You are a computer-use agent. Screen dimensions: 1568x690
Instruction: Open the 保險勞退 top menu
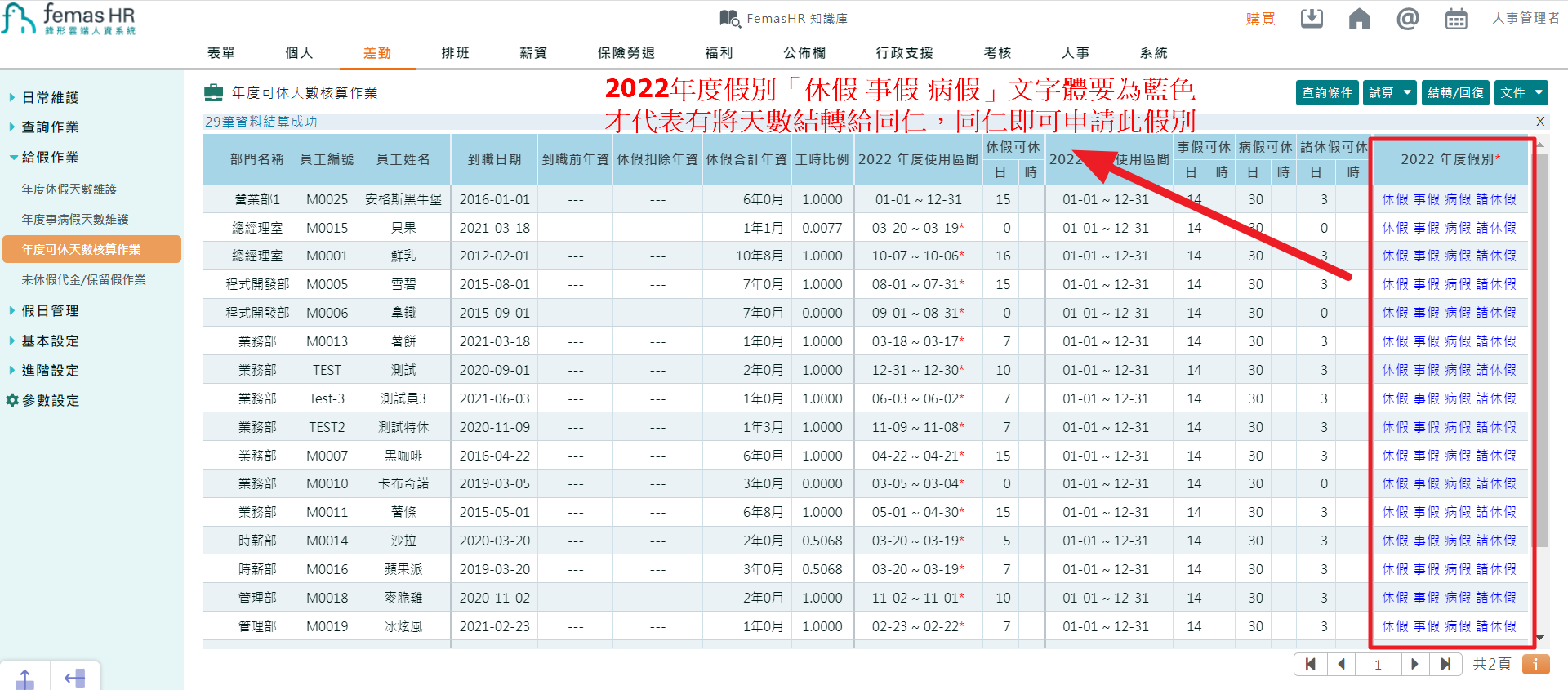626,52
